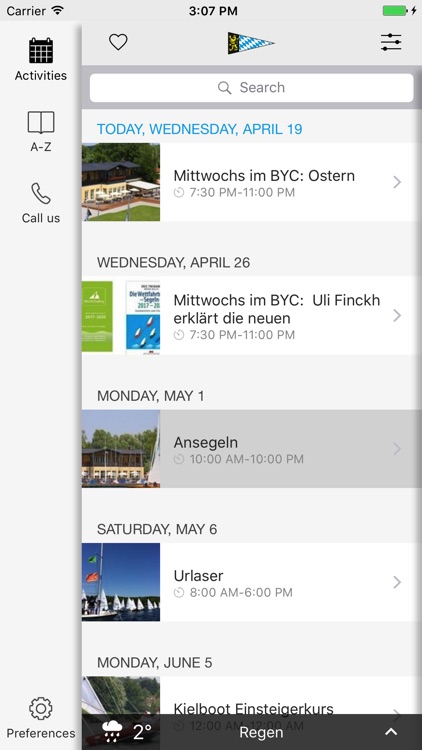Open chevron for the Ansegeln event
Screen dimensions: 422x750
(x=397, y=449)
